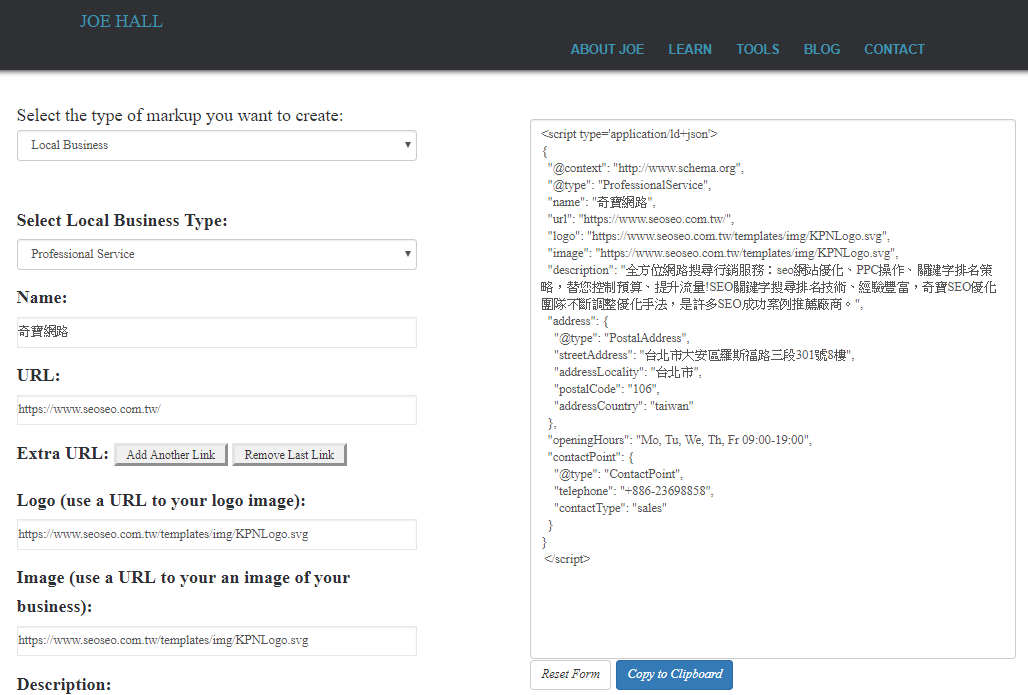
Task: Click inside the generated JSON-LD code area
Action: (x=773, y=389)
